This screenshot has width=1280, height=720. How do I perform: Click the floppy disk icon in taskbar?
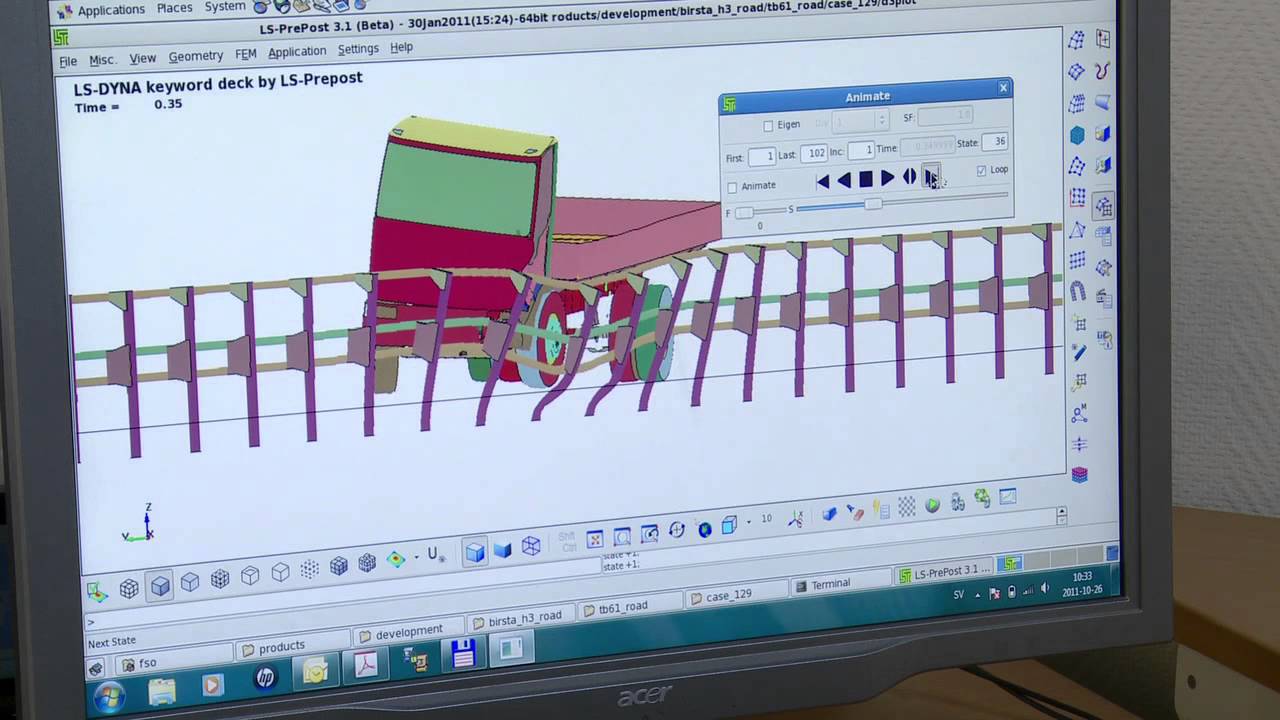click(x=462, y=654)
